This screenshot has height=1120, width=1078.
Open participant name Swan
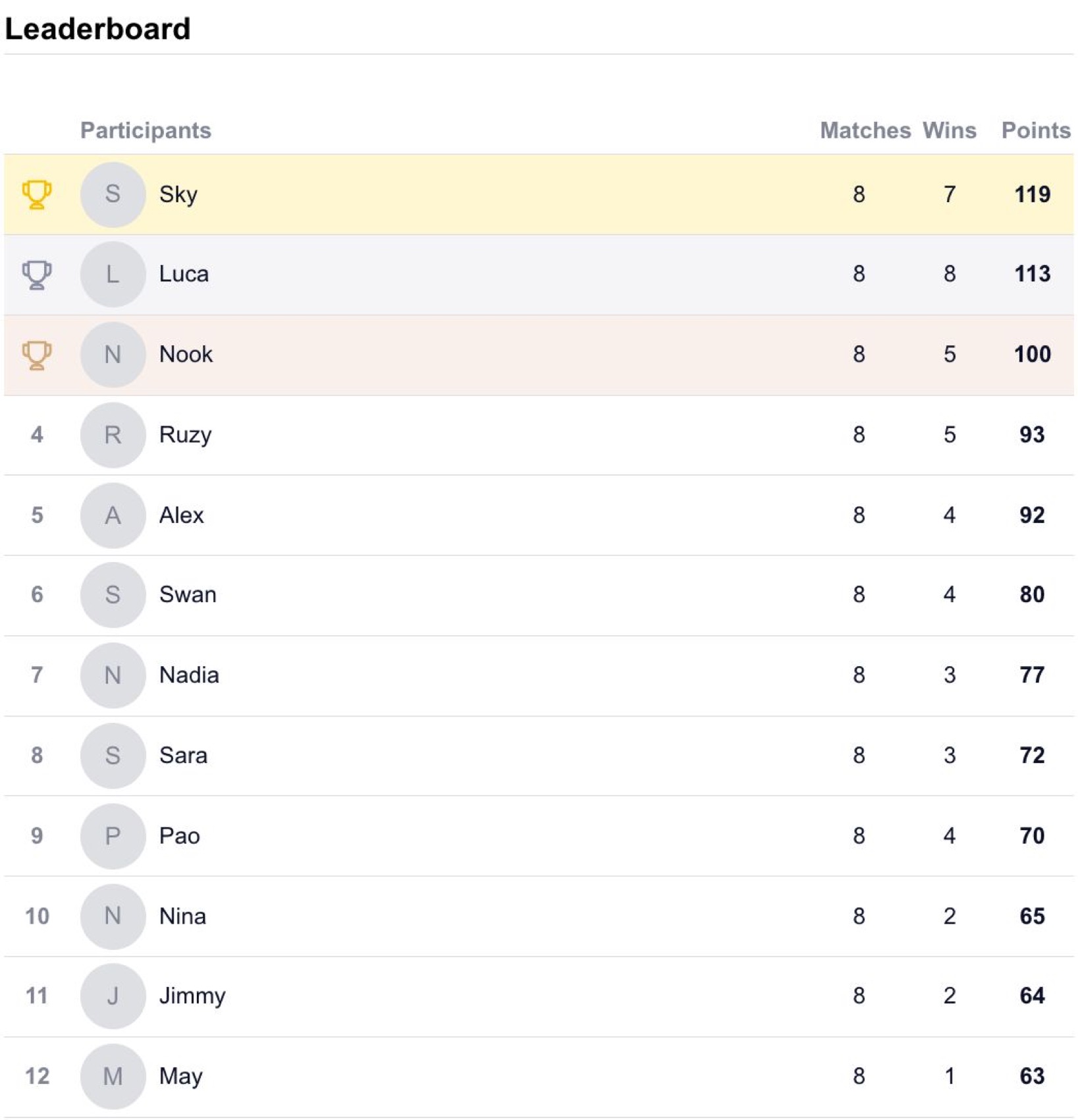[188, 595]
